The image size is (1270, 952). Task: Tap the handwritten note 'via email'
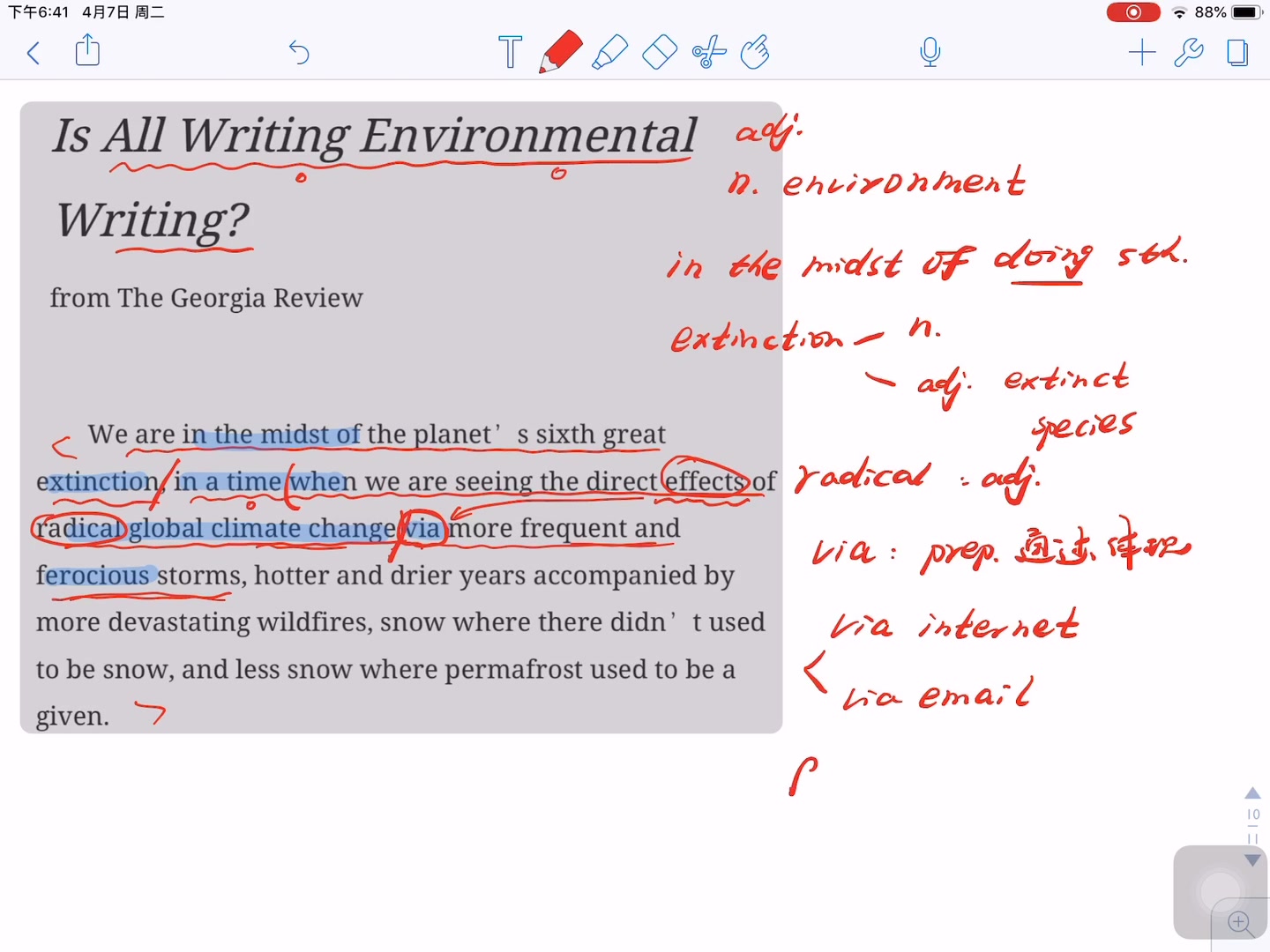[x=937, y=695]
